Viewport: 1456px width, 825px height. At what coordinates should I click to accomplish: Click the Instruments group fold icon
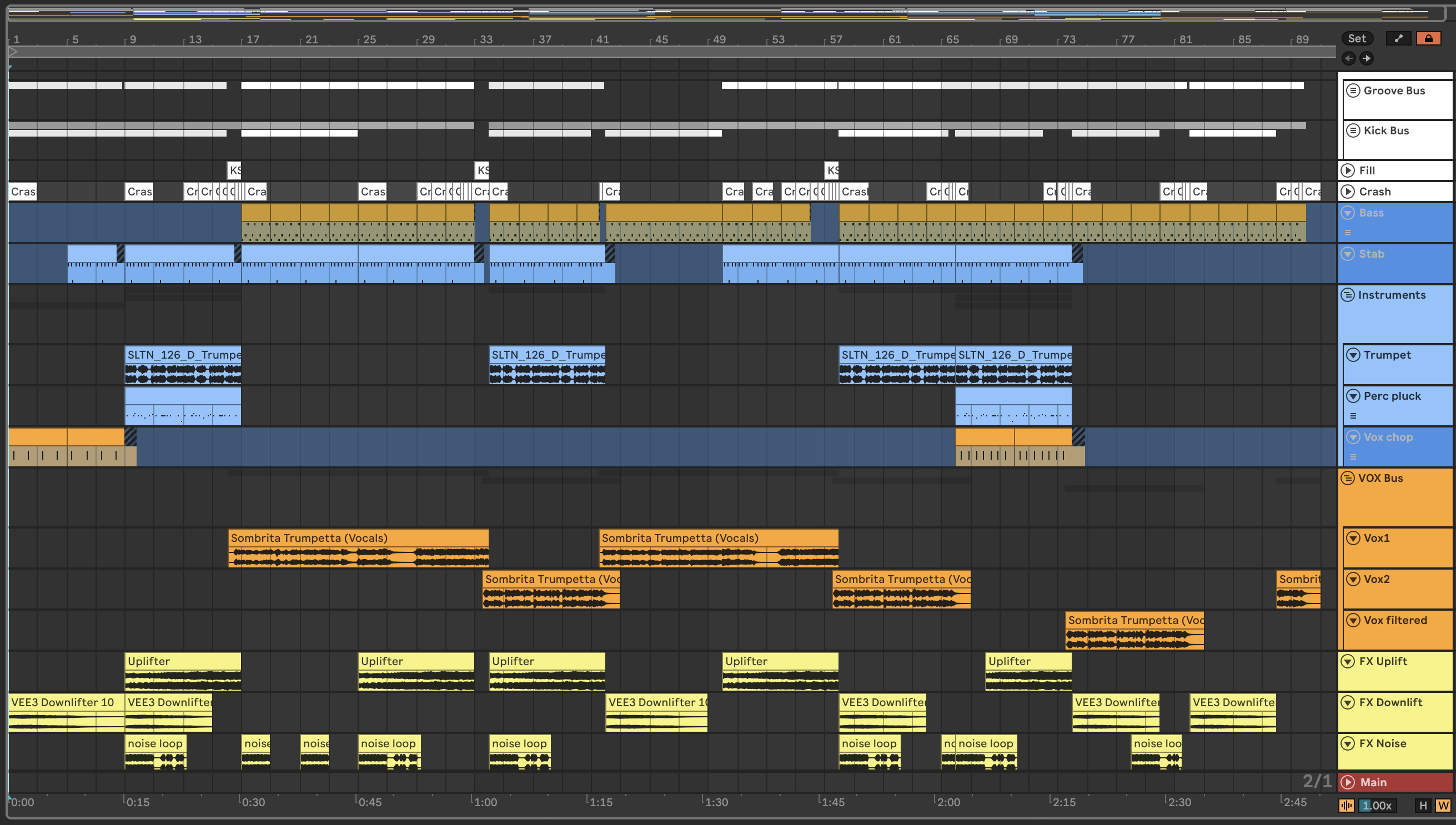(x=1348, y=295)
